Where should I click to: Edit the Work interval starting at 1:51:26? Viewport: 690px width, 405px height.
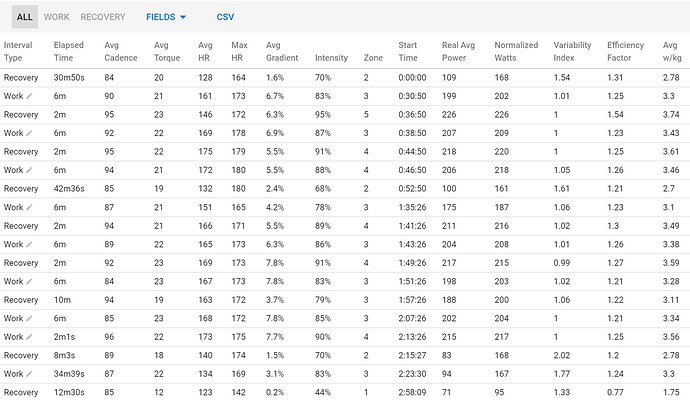[29, 281]
